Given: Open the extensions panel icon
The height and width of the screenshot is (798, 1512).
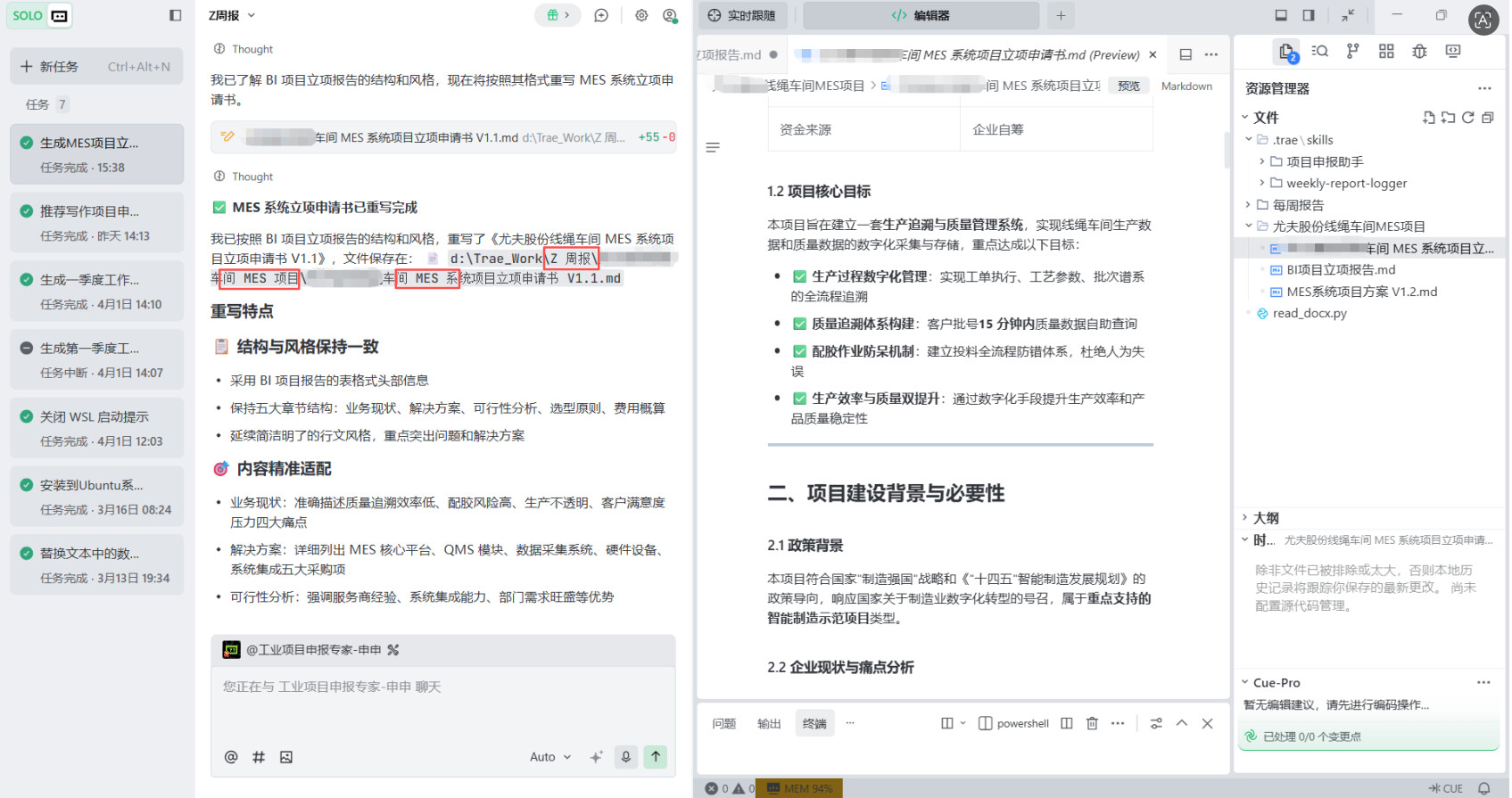Looking at the screenshot, I should (x=1386, y=52).
